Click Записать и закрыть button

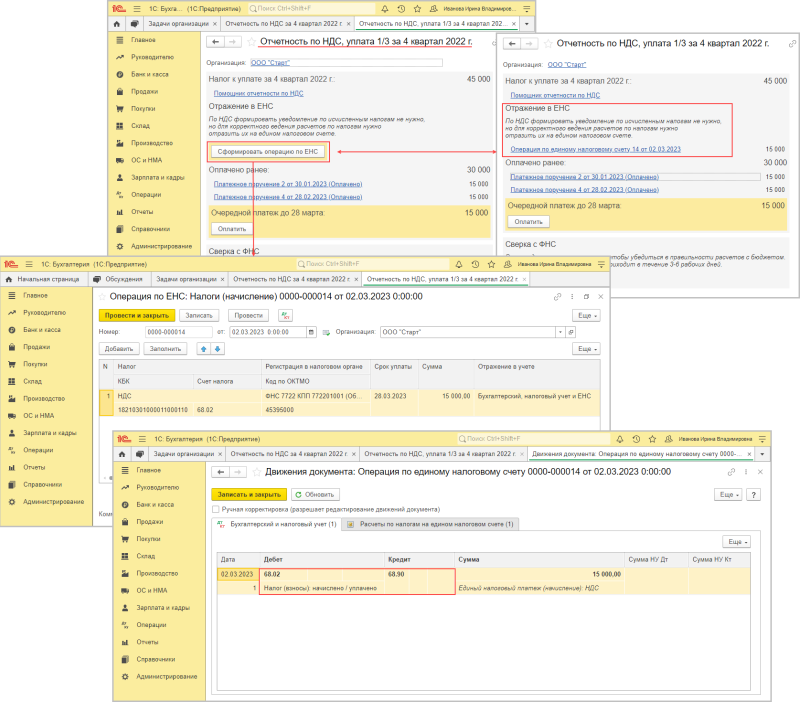(249, 494)
